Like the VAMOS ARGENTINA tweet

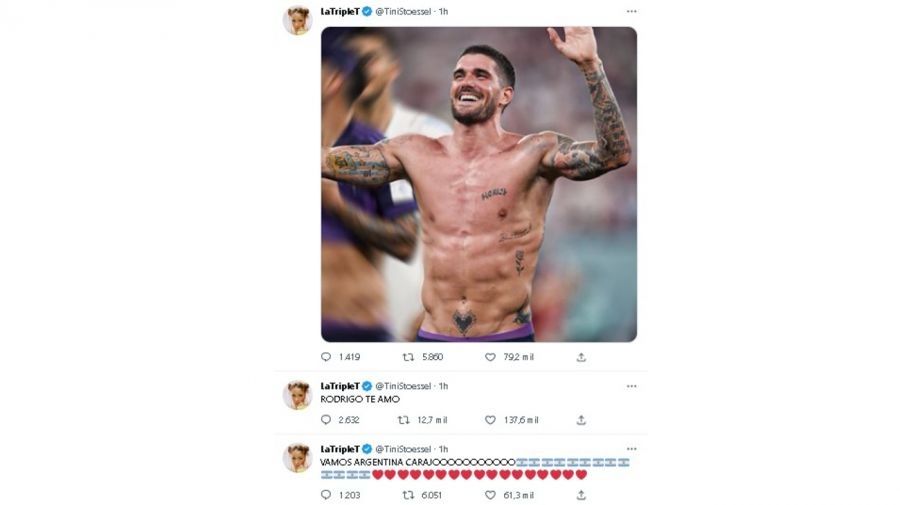coord(490,494)
